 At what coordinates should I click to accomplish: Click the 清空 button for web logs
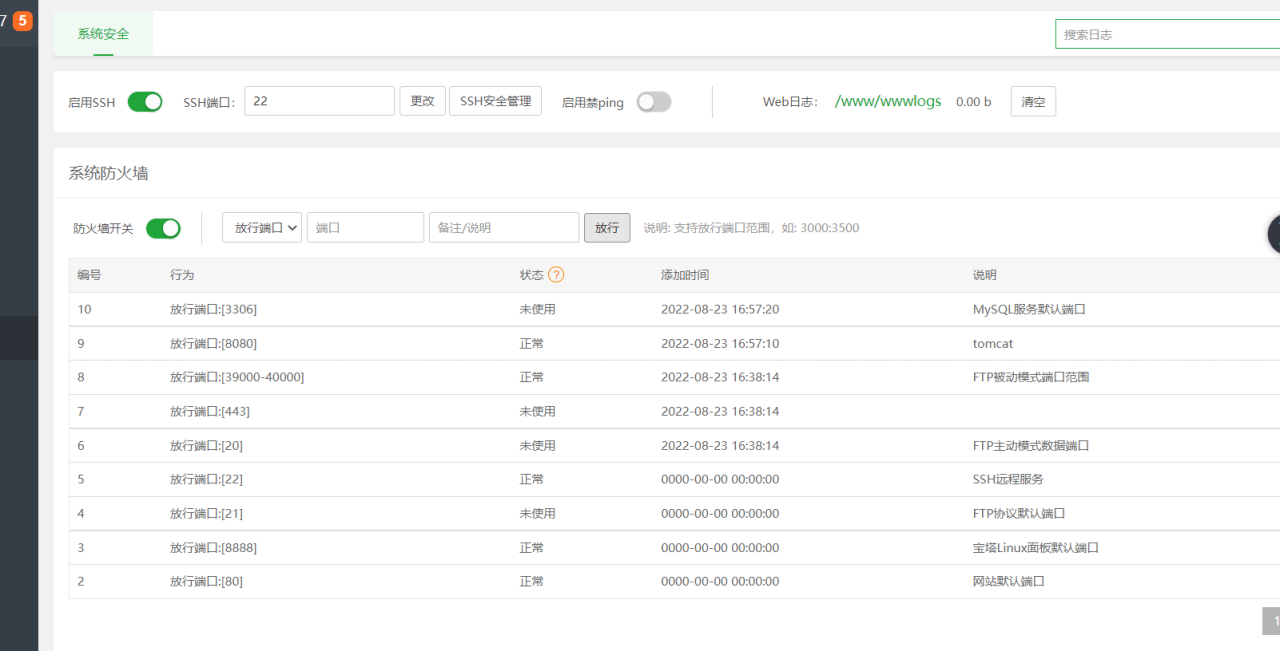tap(1032, 101)
